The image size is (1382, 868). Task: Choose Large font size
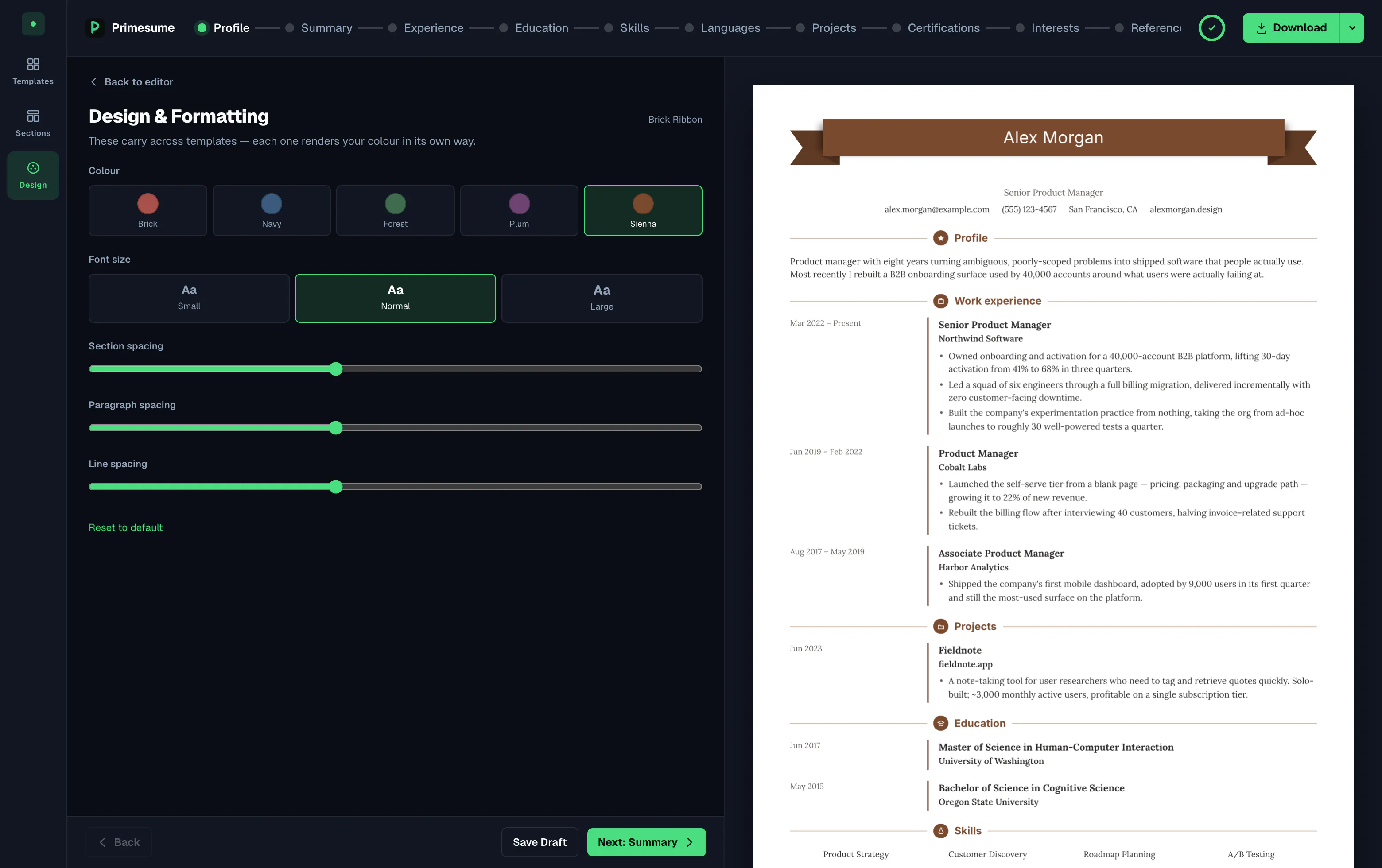pyautogui.click(x=602, y=298)
